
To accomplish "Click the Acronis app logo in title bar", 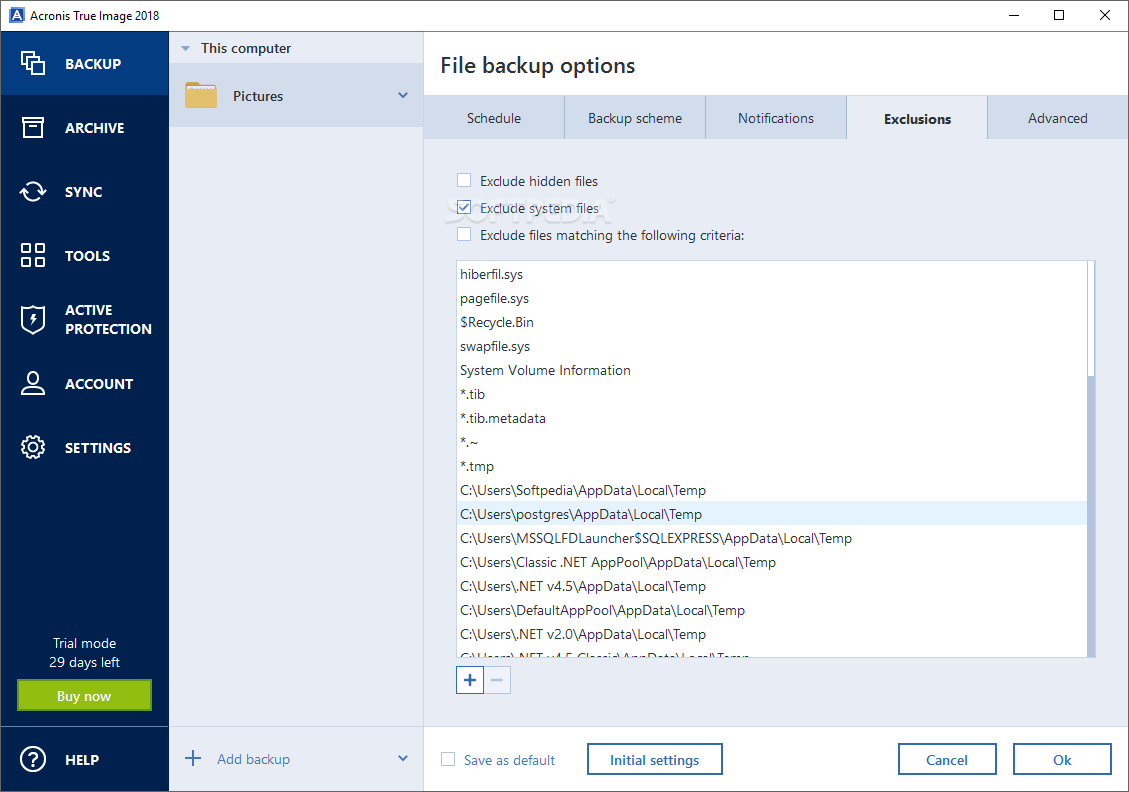I will 16,15.
